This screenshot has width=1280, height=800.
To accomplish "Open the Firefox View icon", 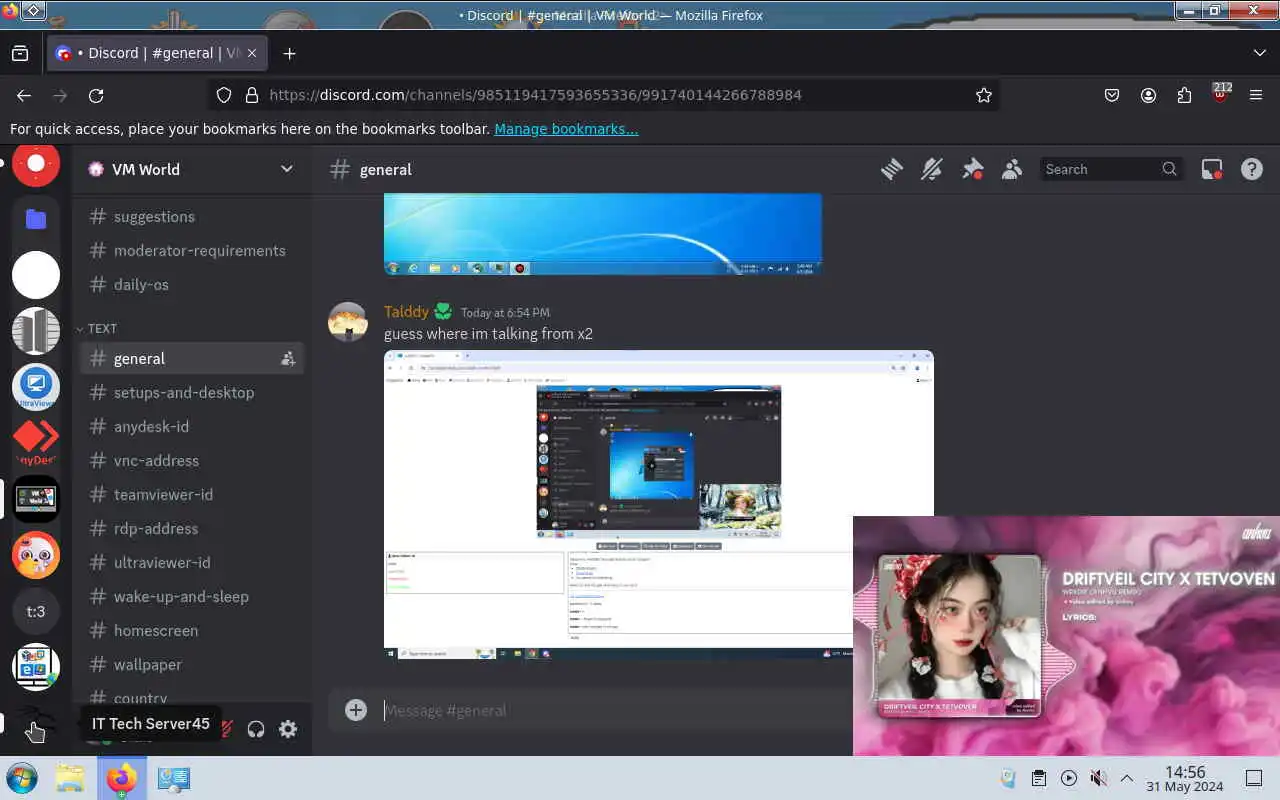I will [x=20, y=53].
